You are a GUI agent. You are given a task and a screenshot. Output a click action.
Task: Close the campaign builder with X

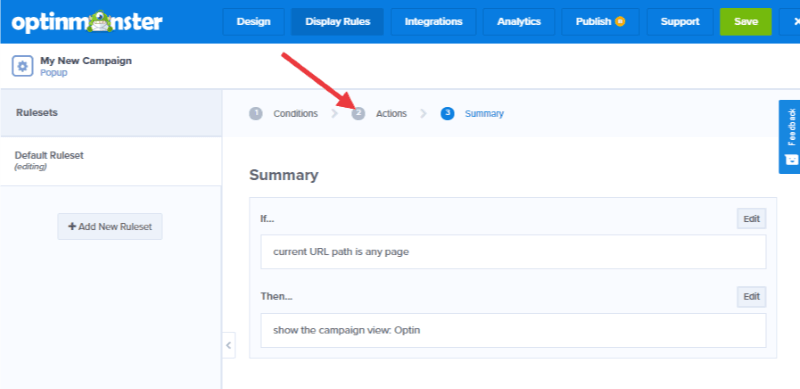coord(791,22)
